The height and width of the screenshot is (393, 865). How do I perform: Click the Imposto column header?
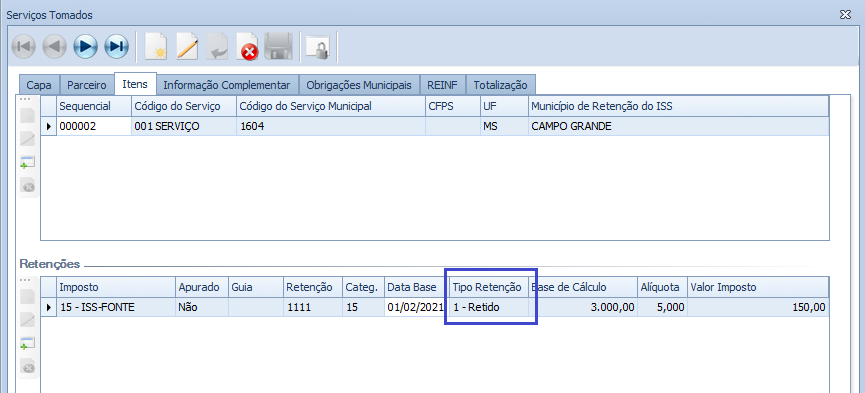[x=116, y=287]
